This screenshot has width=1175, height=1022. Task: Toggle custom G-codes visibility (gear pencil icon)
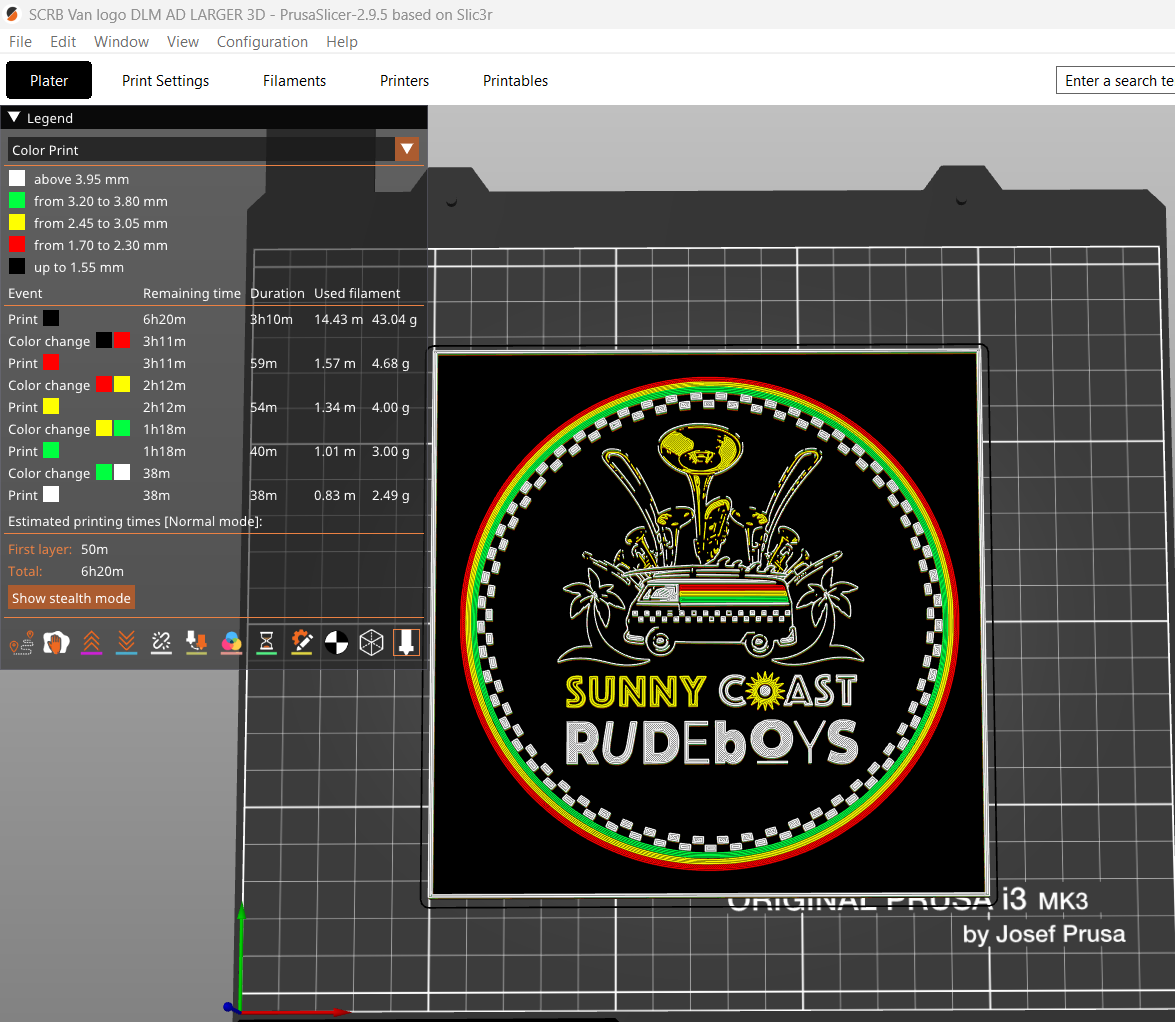pos(301,643)
